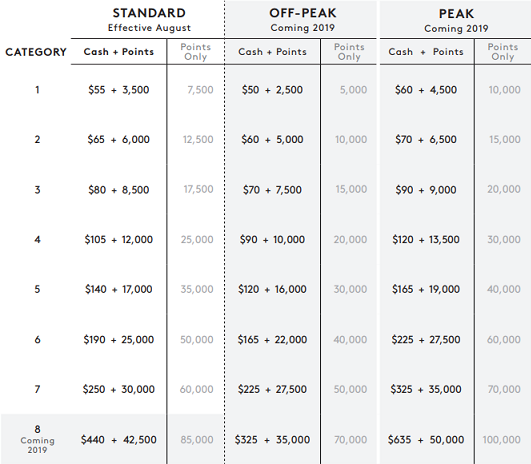The height and width of the screenshot is (464, 531).
Task: Click peak $60 + 4,500 category 1 cell
Action: pos(426,90)
